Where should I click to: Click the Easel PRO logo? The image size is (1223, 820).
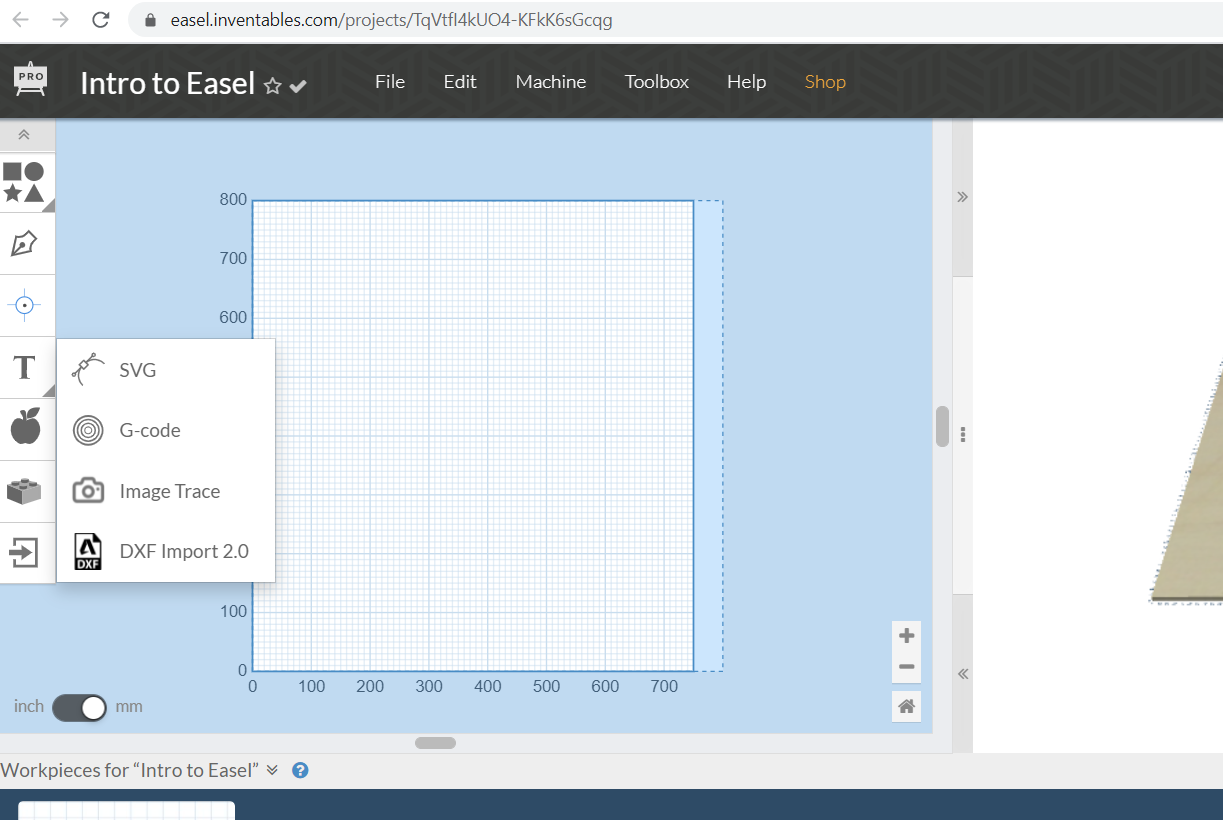[x=30, y=80]
